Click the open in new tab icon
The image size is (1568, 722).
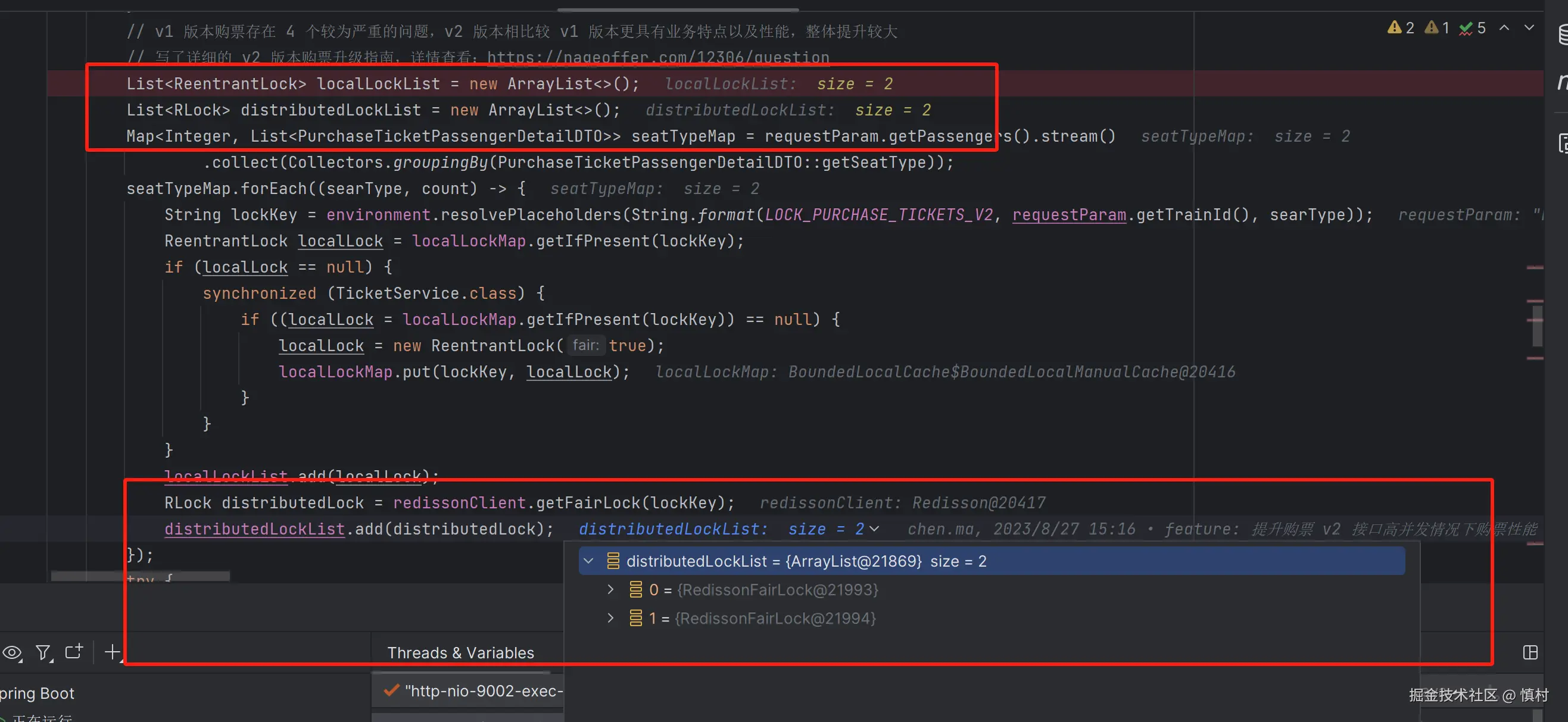pyautogui.click(x=74, y=651)
